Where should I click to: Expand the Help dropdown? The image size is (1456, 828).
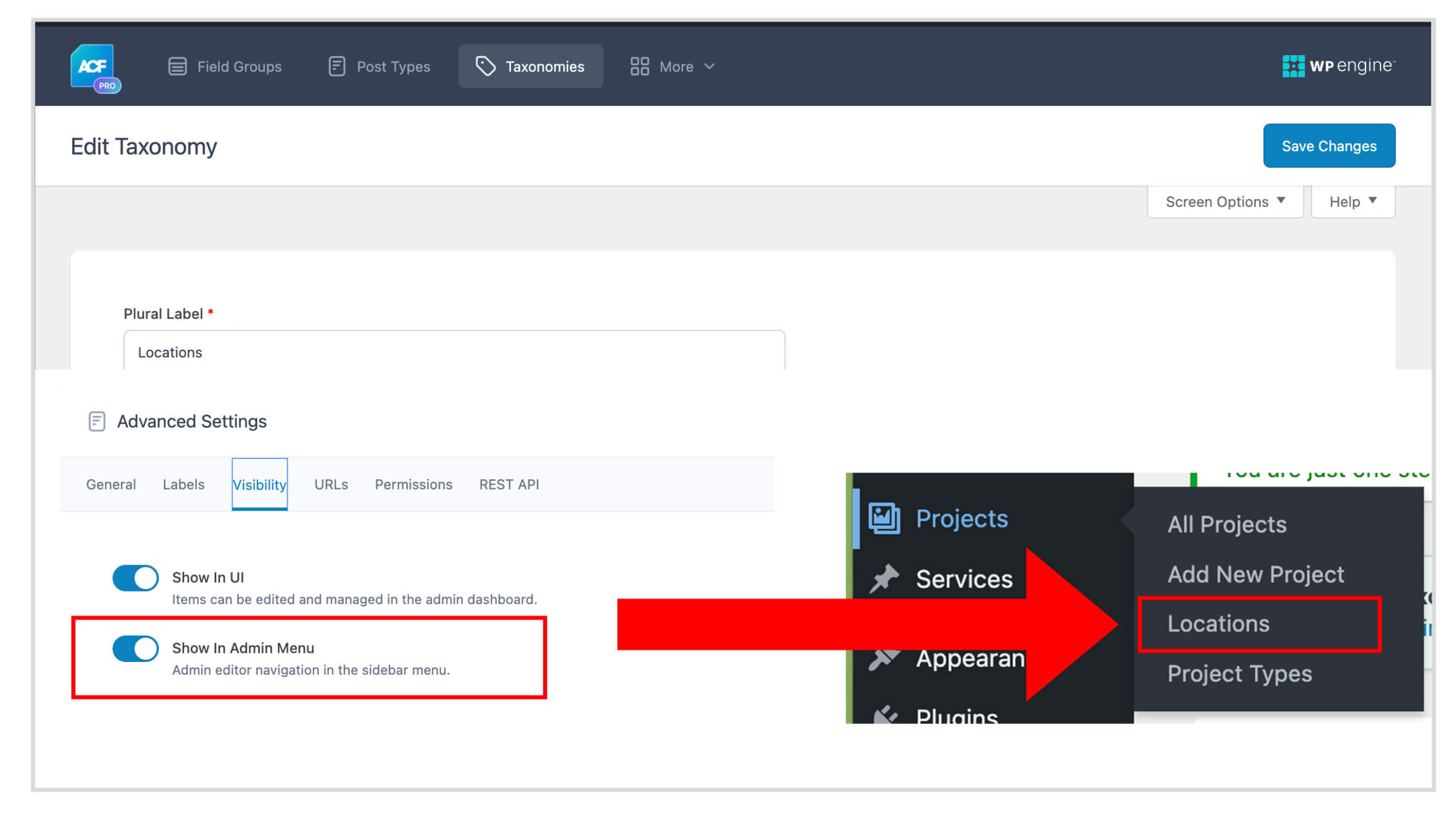coord(1352,201)
